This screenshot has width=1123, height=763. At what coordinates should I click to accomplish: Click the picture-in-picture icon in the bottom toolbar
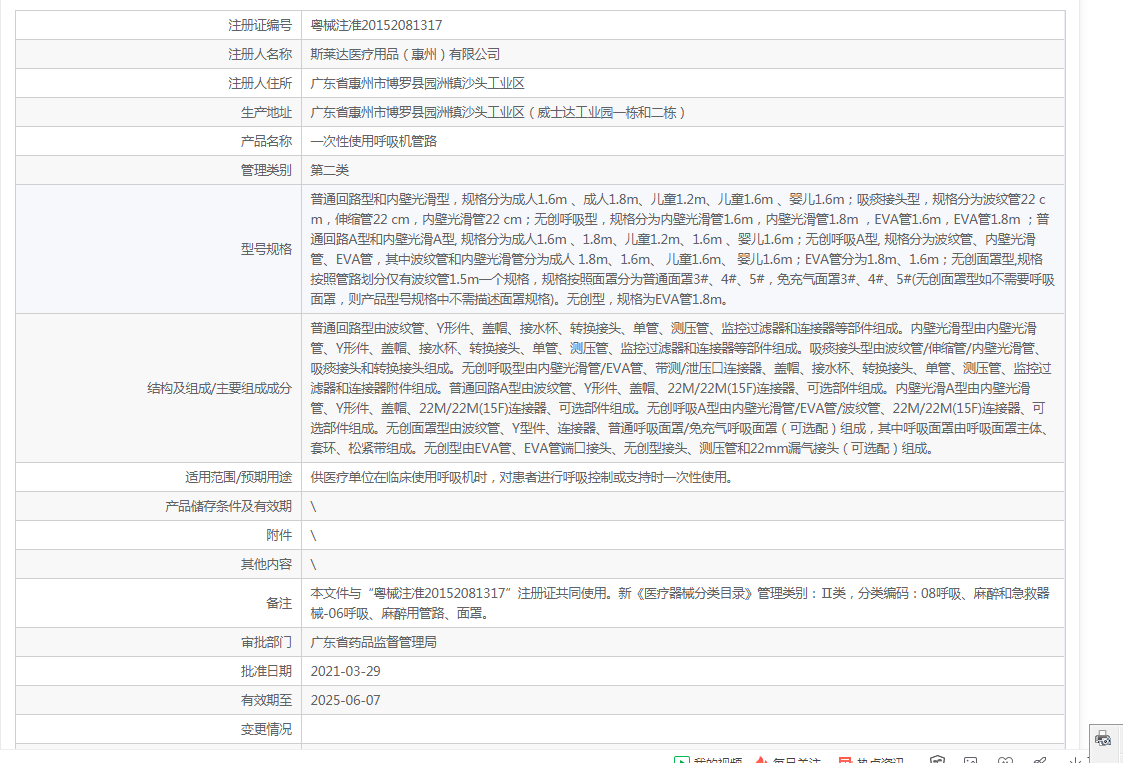(x=971, y=759)
